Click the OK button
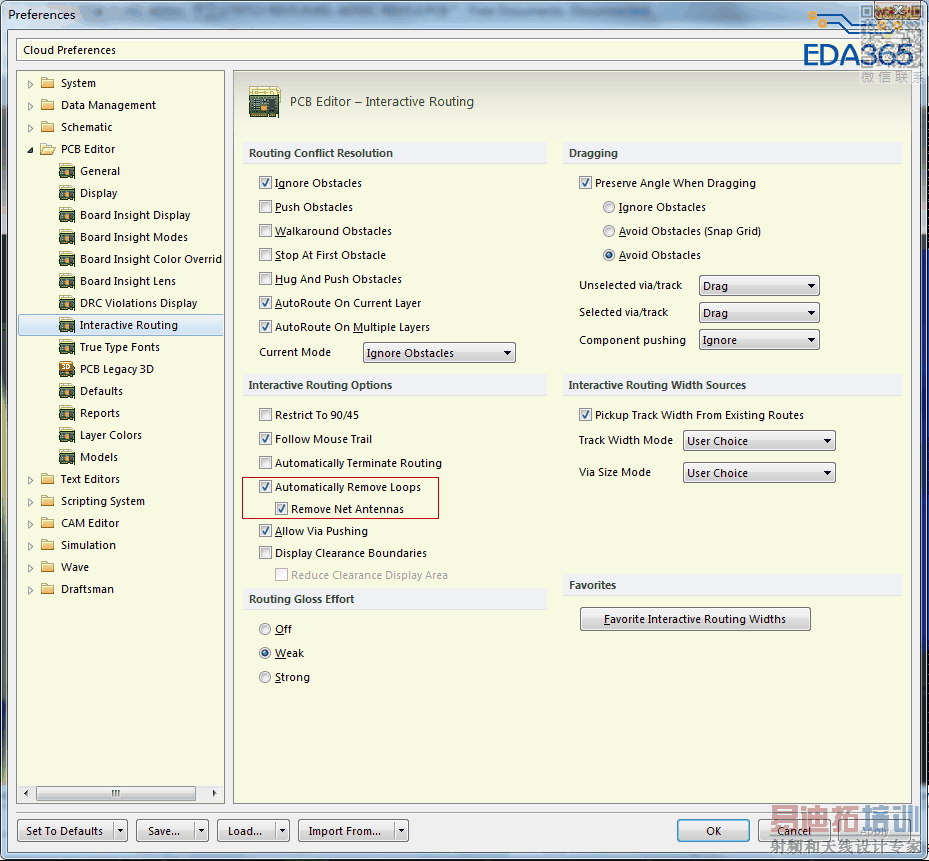This screenshot has width=929, height=861. click(x=713, y=831)
